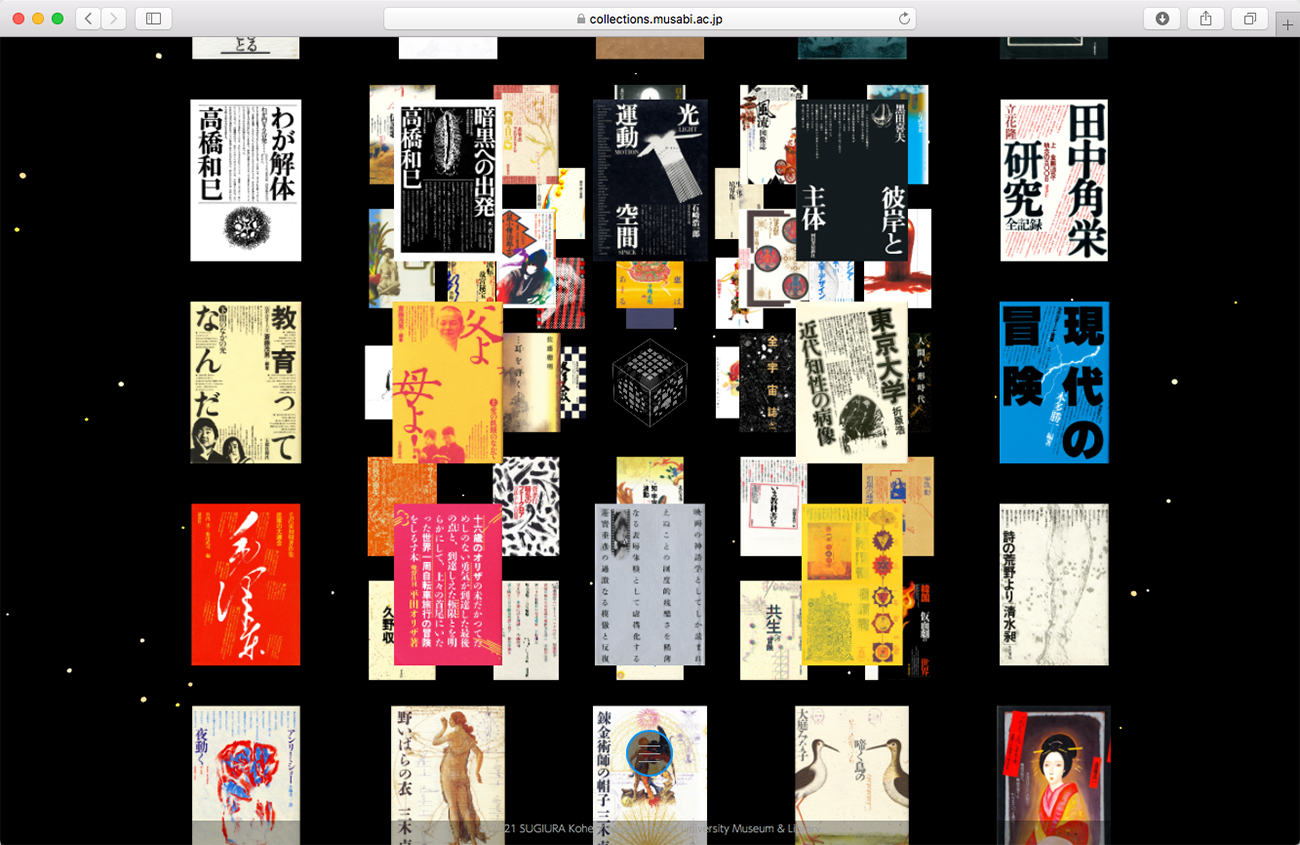Click the 東京大学 近代知性の病像 cover
The width and height of the screenshot is (1300, 845).
click(x=851, y=382)
